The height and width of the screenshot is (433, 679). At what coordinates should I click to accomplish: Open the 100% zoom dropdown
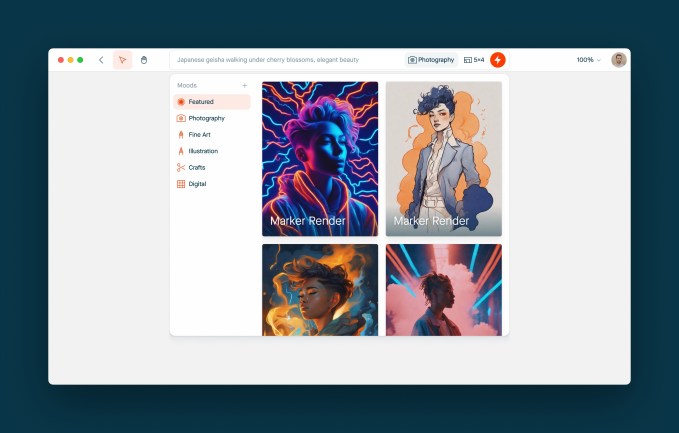(x=588, y=60)
